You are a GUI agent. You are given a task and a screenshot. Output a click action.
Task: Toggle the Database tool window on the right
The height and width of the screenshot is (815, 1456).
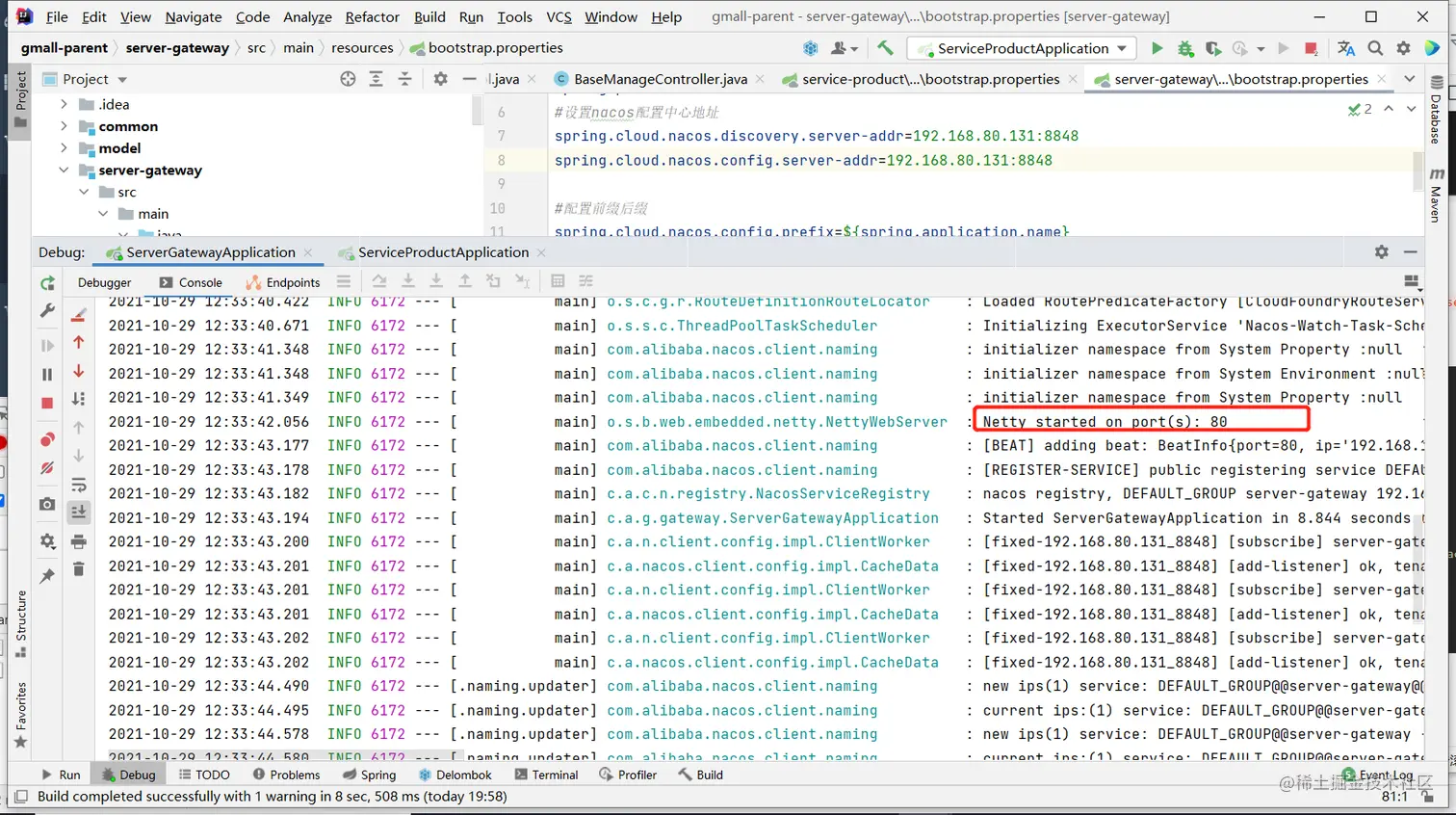click(1436, 111)
